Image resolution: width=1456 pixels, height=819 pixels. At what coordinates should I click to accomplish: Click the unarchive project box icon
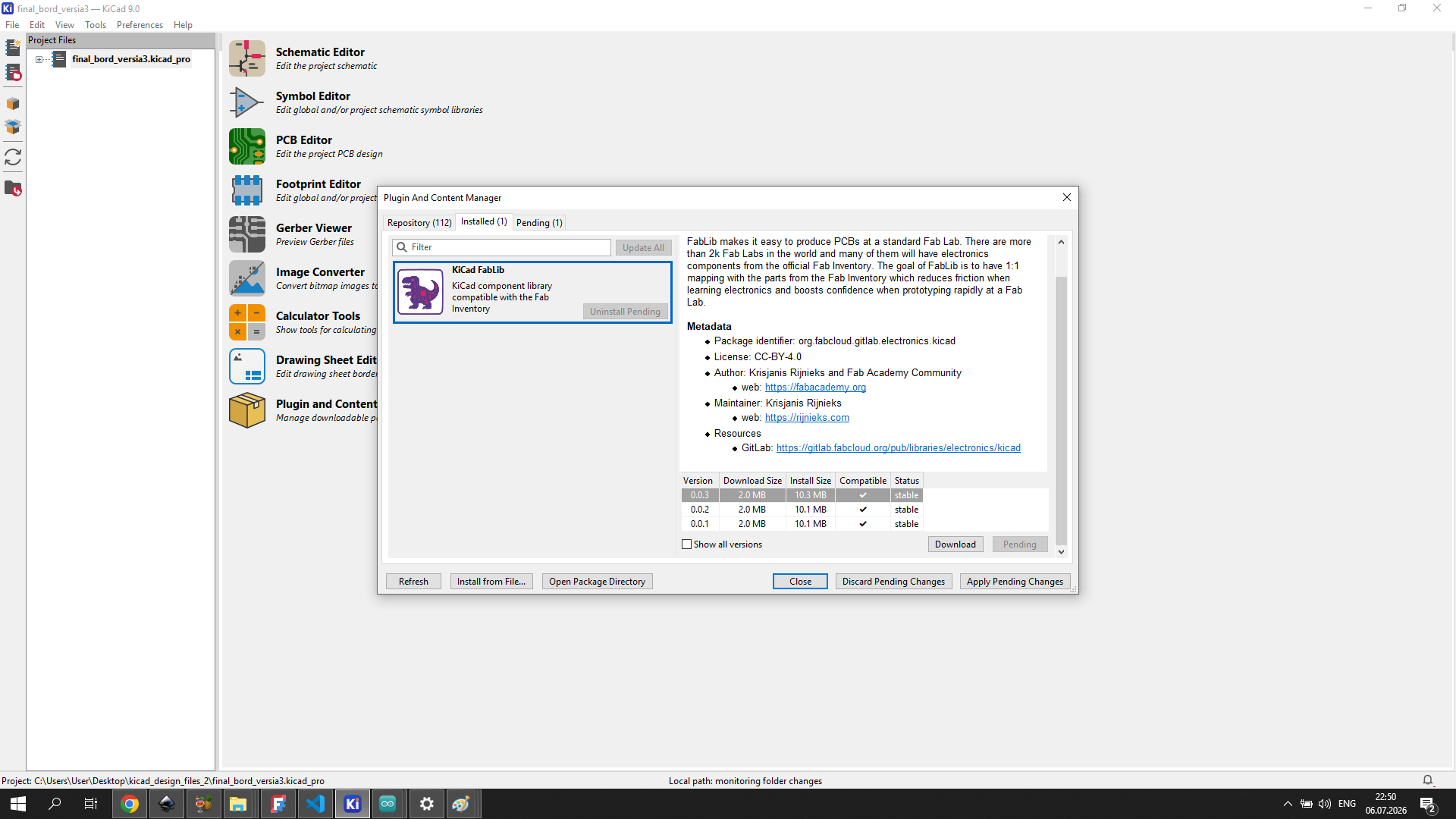coord(13,127)
